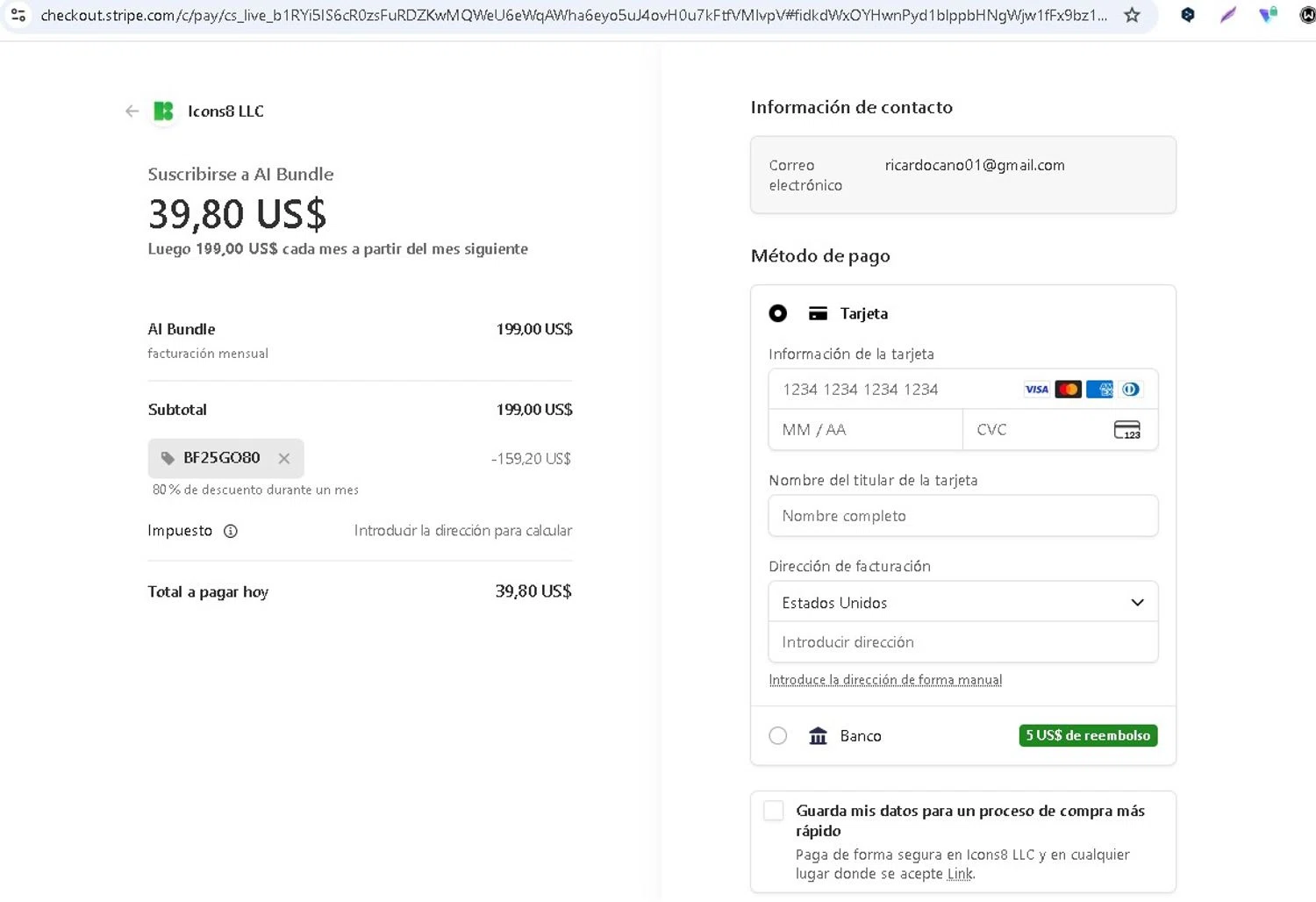Check the save my data checkbox
The height and width of the screenshot is (902, 1316).
(773, 811)
